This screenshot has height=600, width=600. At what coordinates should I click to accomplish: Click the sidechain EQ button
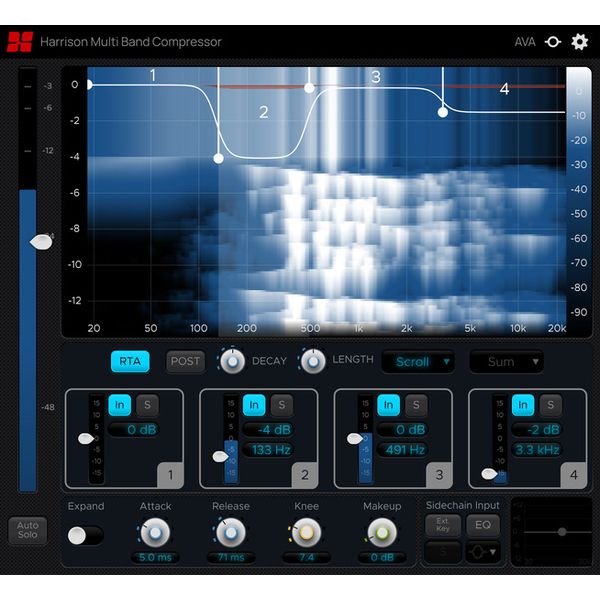click(481, 523)
